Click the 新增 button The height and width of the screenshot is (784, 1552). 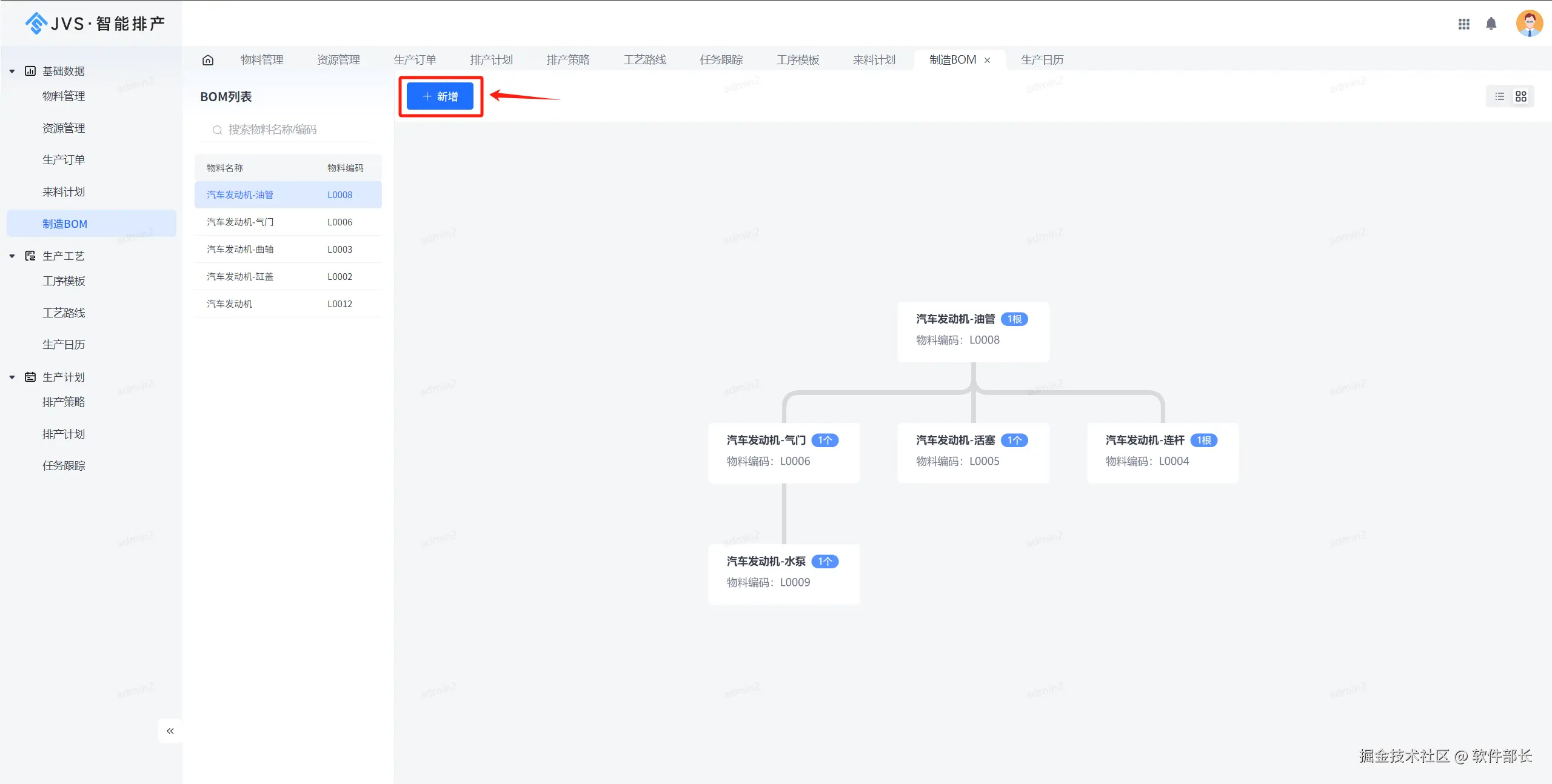pyautogui.click(x=440, y=96)
